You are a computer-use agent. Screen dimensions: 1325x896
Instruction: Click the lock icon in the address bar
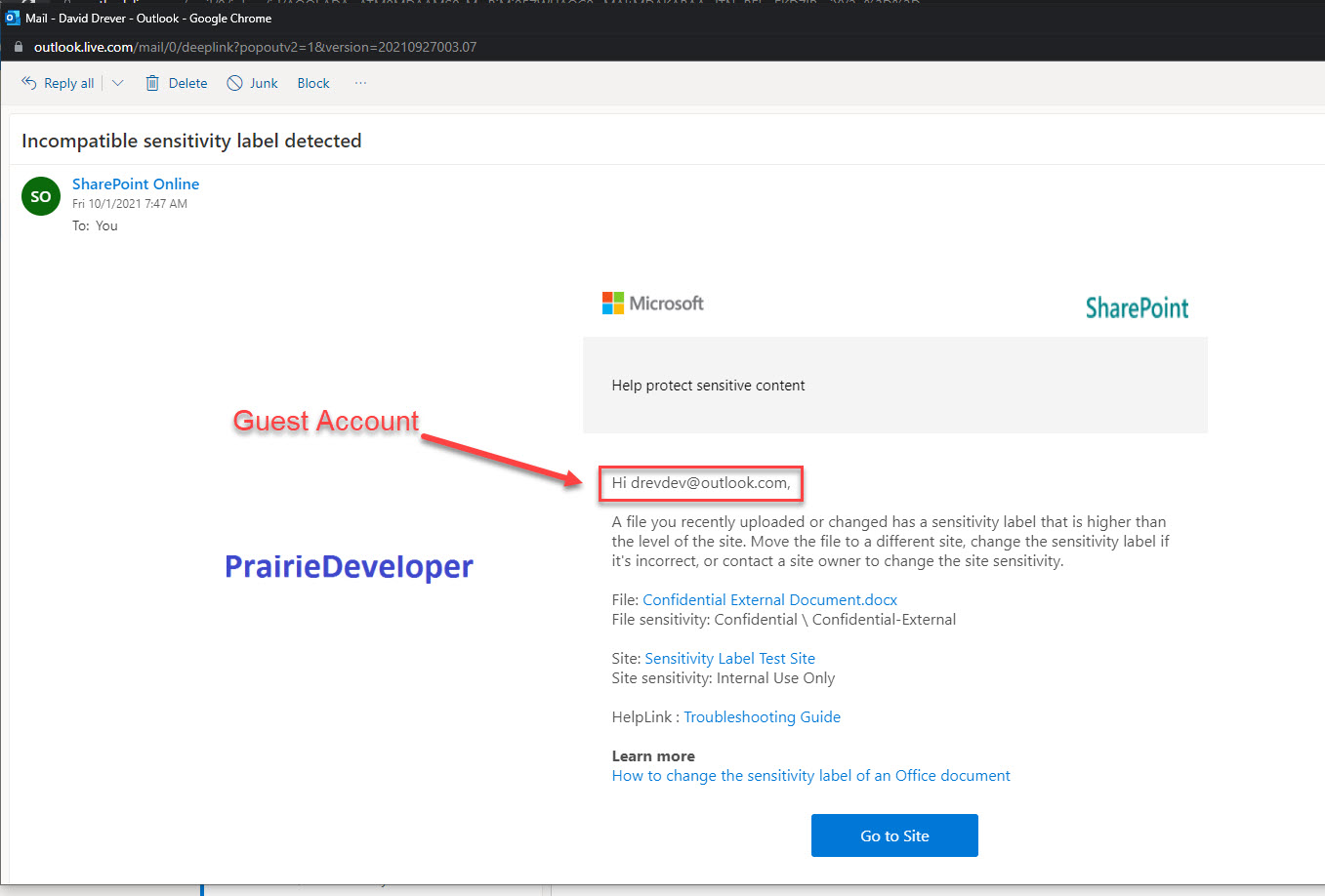[18, 47]
